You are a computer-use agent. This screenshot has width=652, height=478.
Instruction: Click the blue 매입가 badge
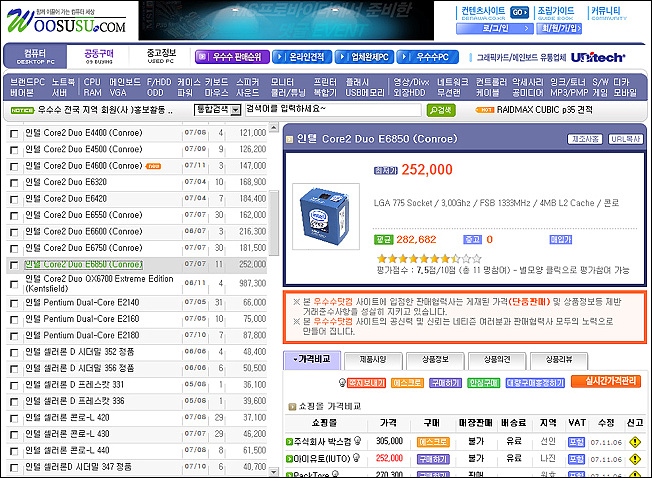coord(561,240)
